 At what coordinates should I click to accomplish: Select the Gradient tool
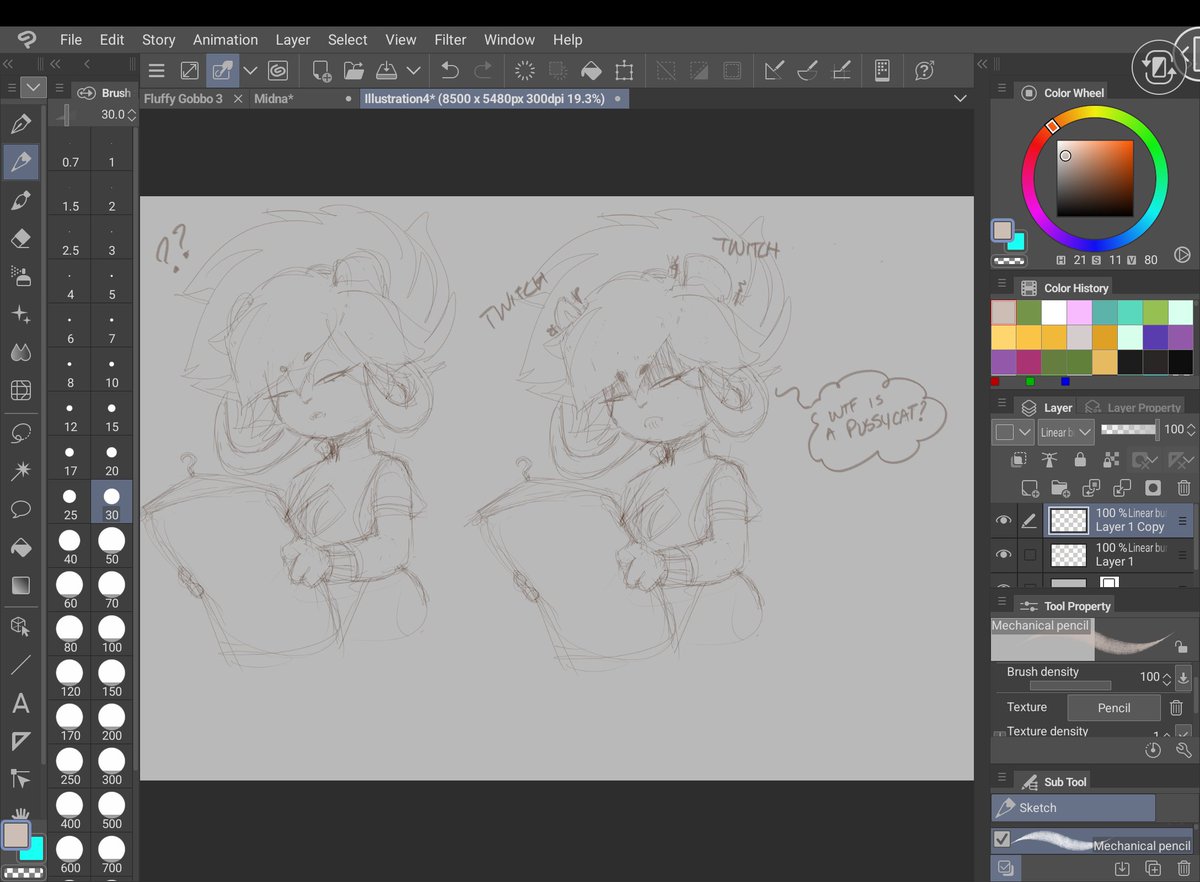coord(20,585)
